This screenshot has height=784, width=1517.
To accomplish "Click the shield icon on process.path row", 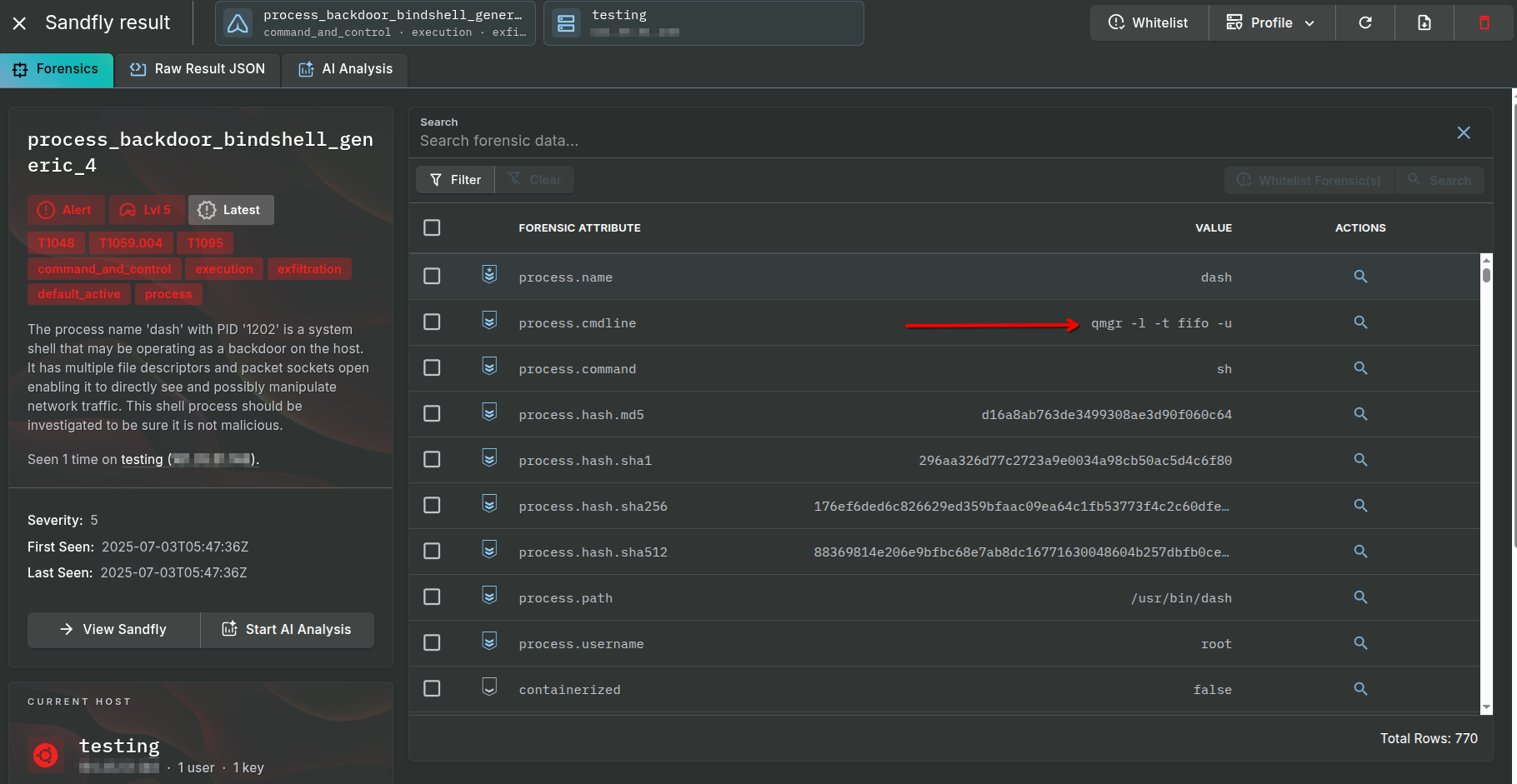I will point(489,595).
